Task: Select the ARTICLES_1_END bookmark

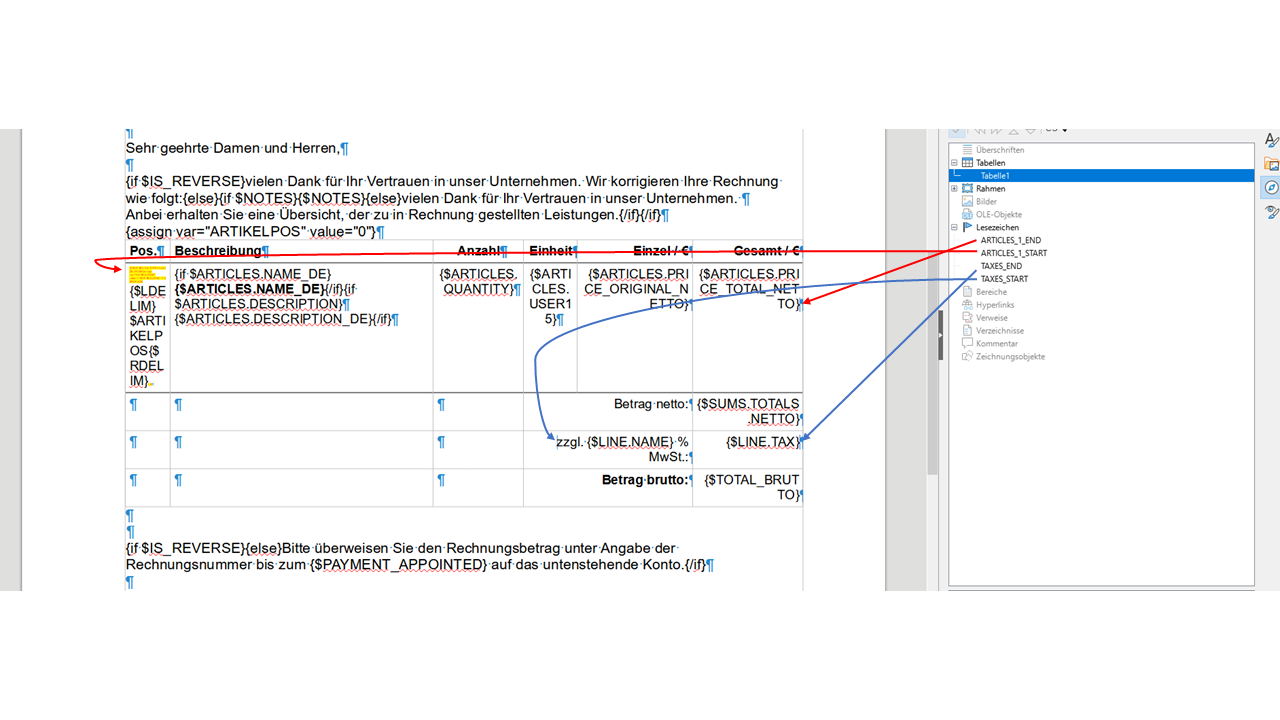Action: [x=1010, y=241]
